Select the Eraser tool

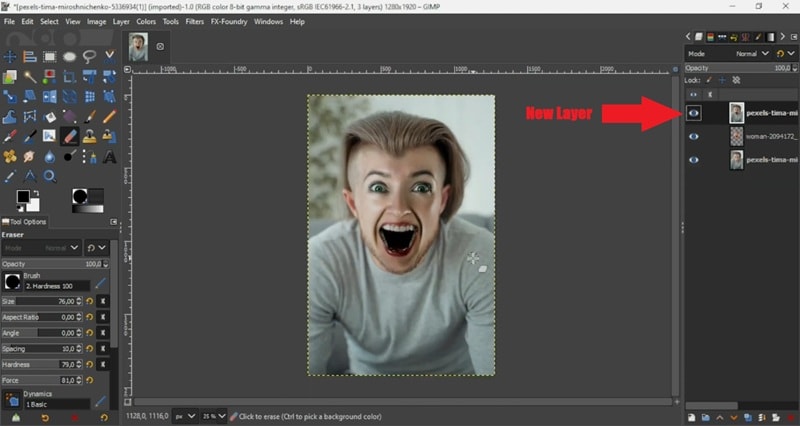click(x=69, y=136)
